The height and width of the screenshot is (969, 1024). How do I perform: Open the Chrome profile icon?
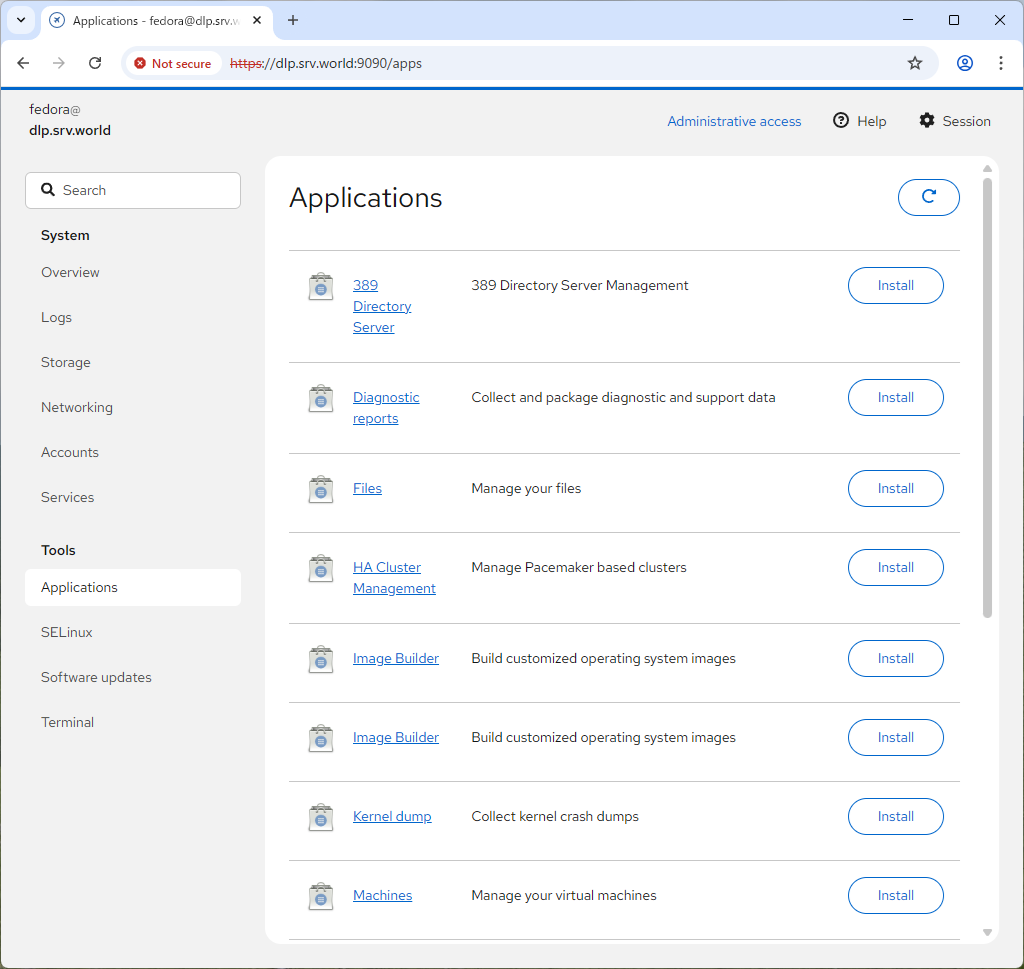964,63
